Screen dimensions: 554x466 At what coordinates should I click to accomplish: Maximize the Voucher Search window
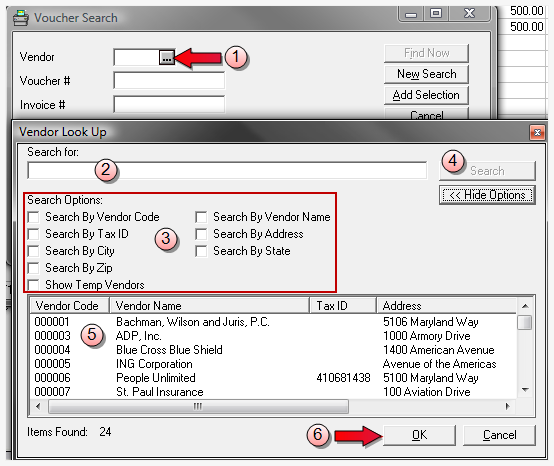coord(436,13)
